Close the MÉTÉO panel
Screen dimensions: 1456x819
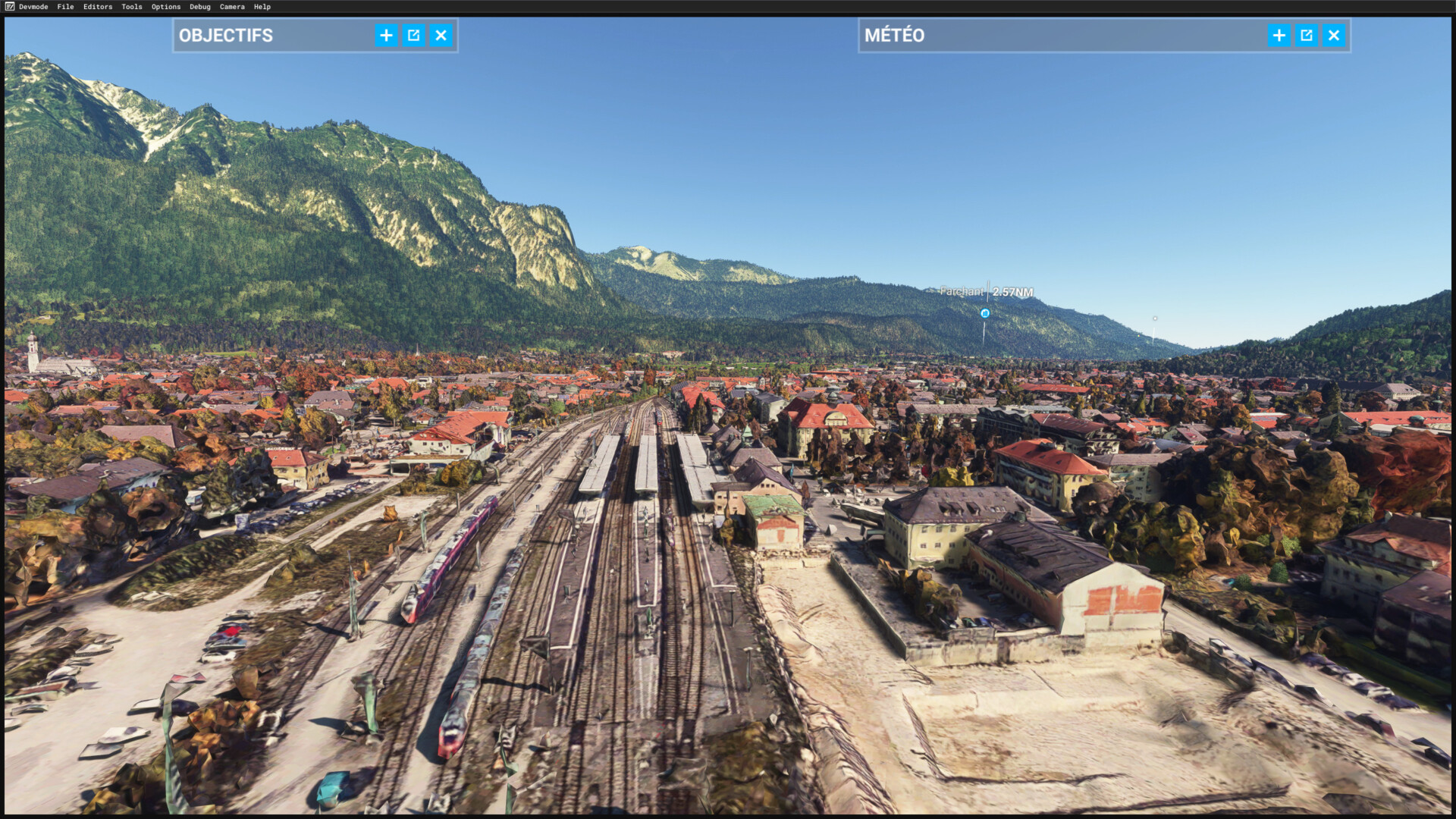coord(1333,36)
